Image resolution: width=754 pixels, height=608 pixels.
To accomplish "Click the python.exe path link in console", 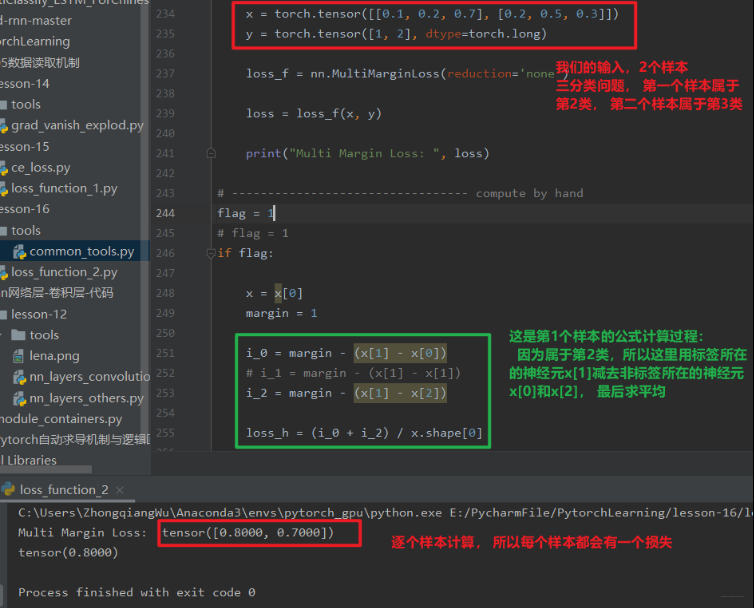I will pos(230,513).
